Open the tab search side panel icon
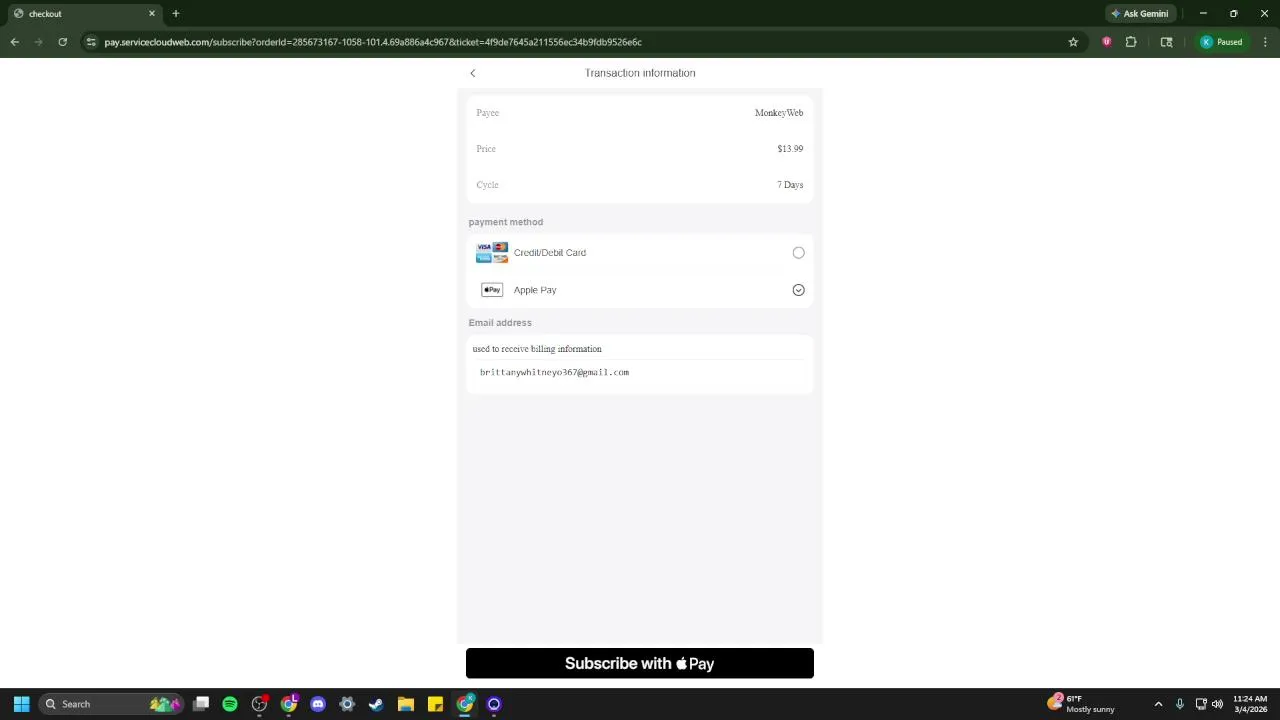This screenshot has width=1280, height=720. coord(1166,42)
